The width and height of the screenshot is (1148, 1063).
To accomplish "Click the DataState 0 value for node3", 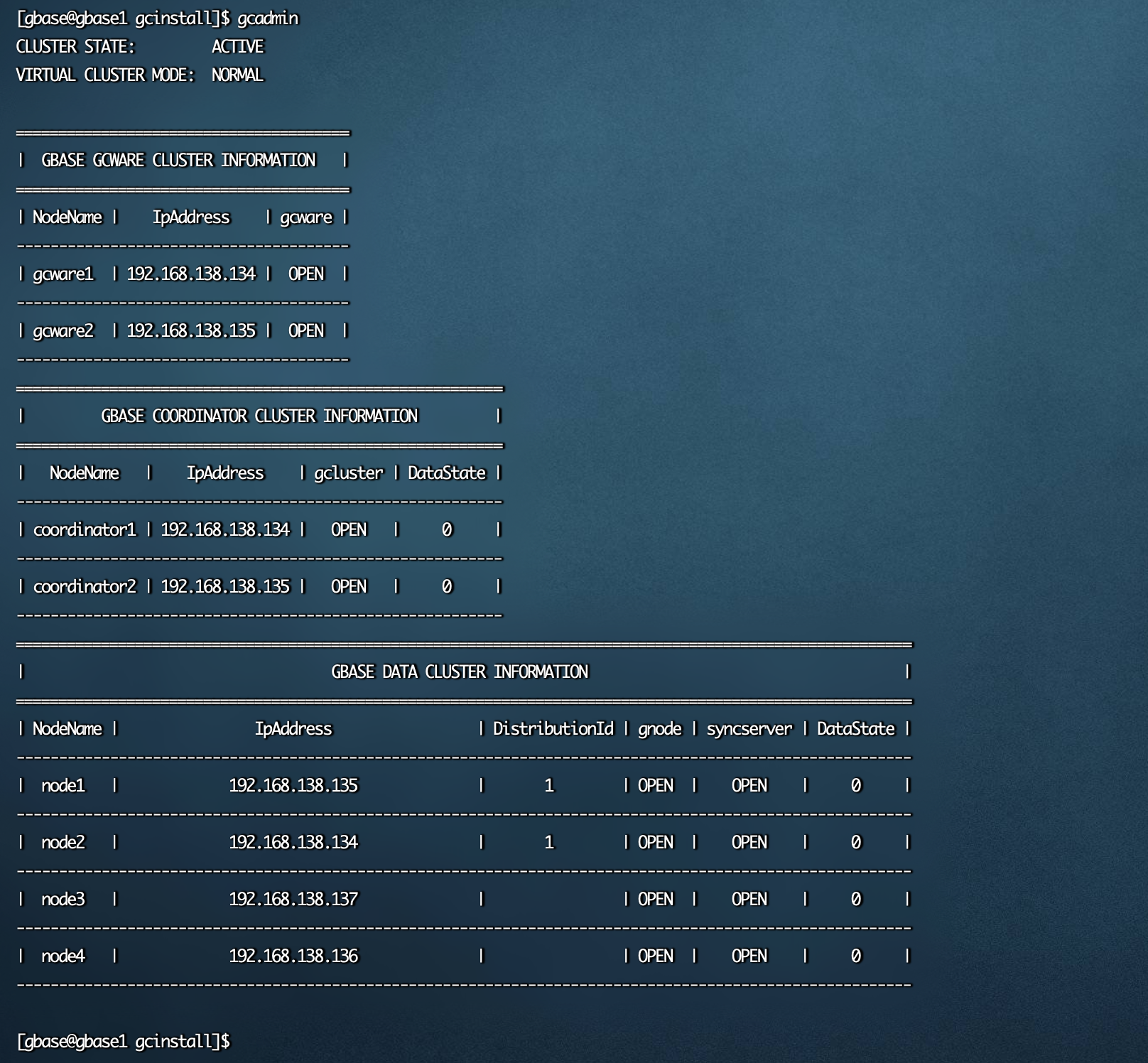I will pos(856,900).
